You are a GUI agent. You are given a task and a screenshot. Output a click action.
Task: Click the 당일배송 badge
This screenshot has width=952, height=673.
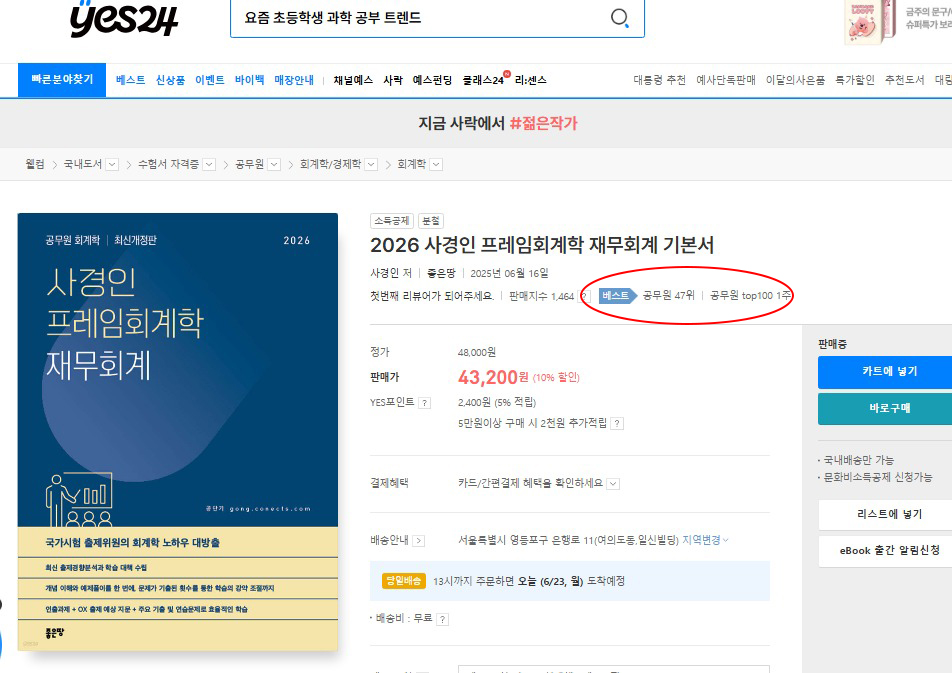pos(404,581)
